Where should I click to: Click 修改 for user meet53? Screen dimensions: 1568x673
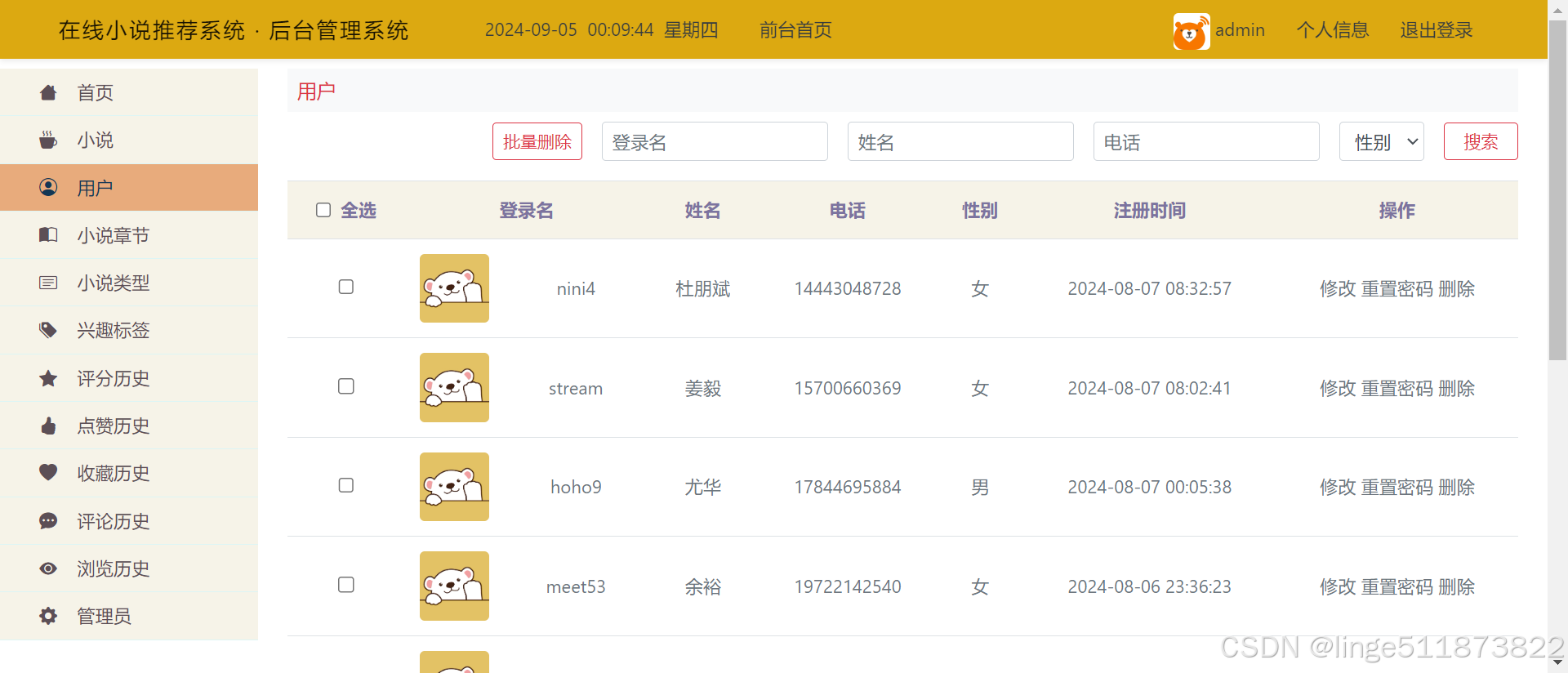coord(1338,586)
